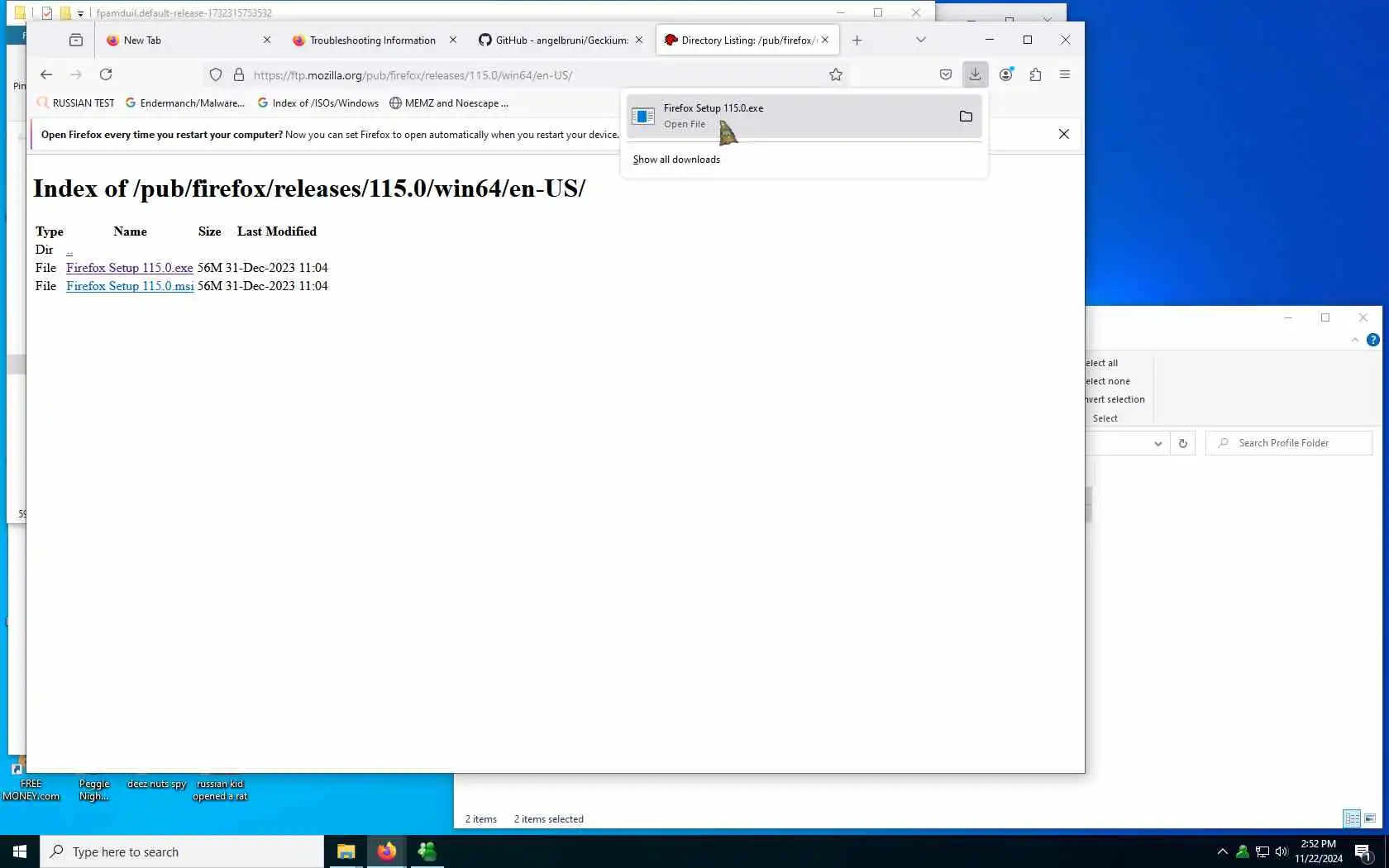This screenshot has width=1389, height=868.
Task: Dismiss the Open Firefox on restart notification
Action: [x=1064, y=134]
